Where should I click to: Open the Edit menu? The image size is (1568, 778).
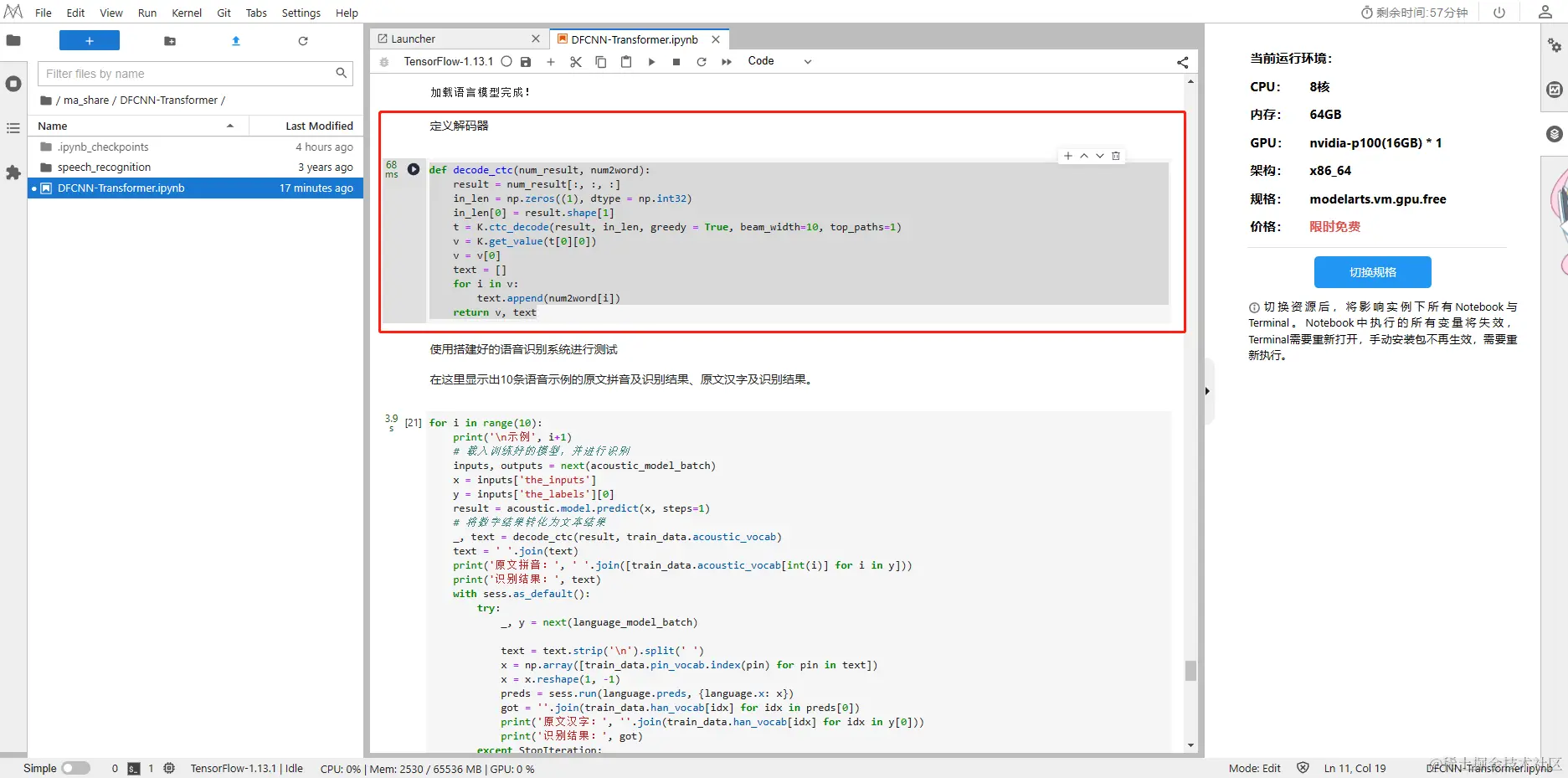75,13
